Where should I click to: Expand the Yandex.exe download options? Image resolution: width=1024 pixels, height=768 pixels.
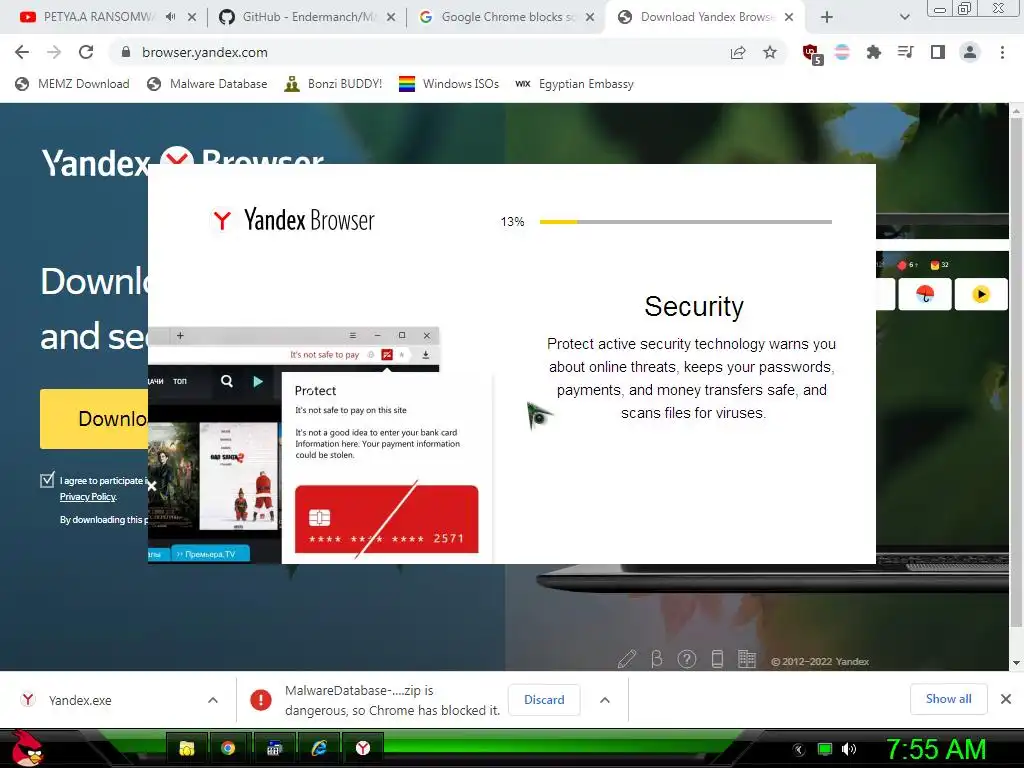pos(213,700)
